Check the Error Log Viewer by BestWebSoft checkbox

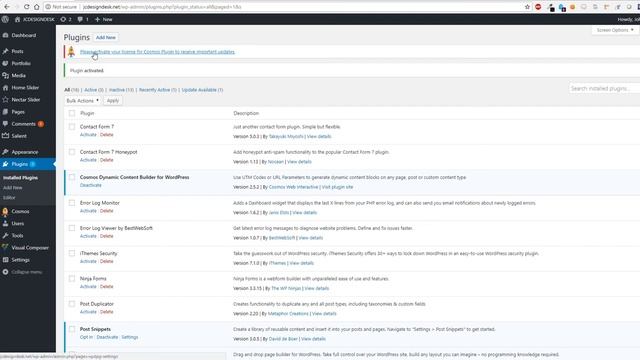[72, 228]
